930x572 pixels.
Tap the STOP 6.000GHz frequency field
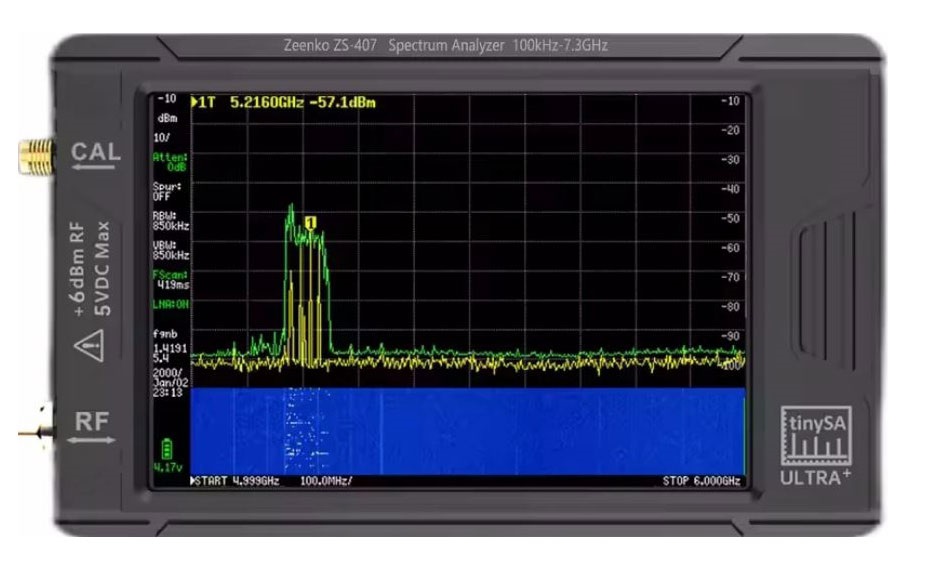(x=701, y=481)
